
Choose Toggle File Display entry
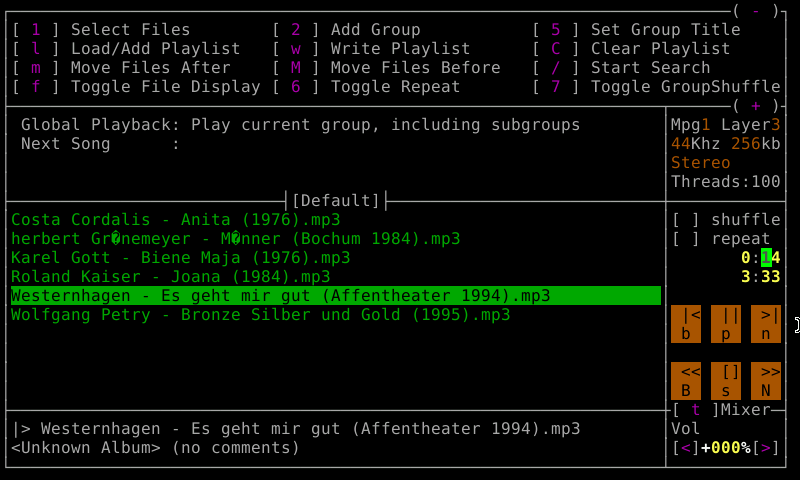point(136,87)
